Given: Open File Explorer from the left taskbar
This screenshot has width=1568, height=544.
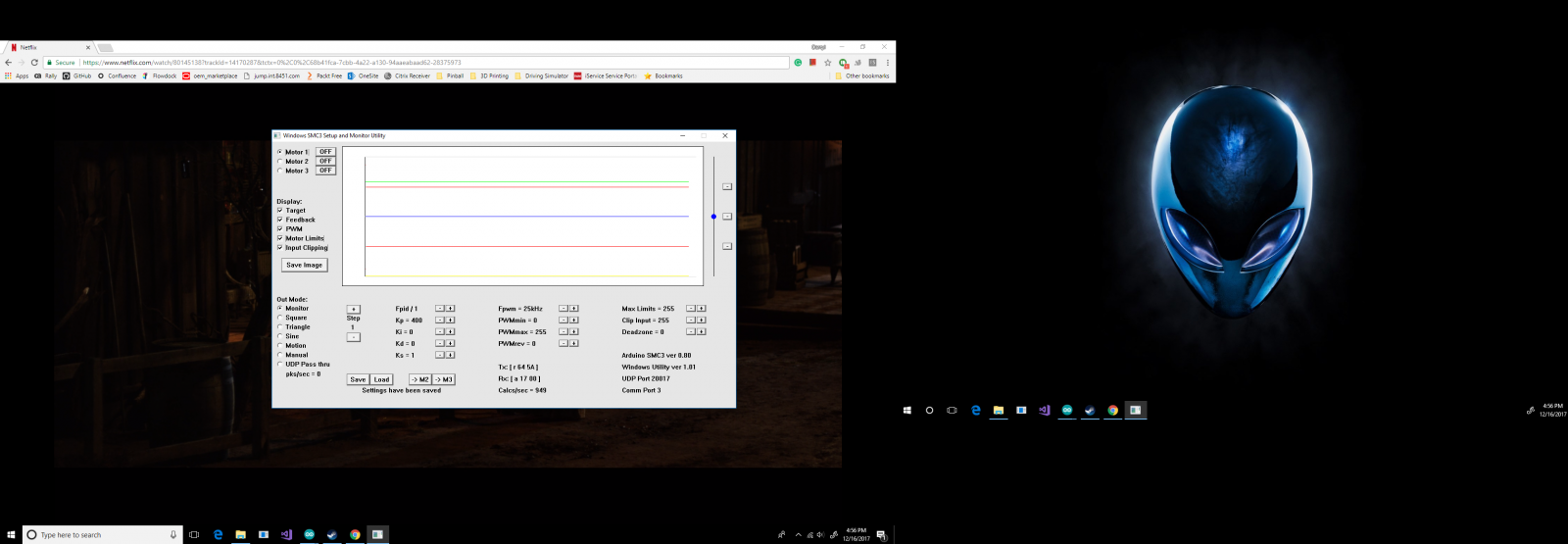Looking at the screenshot, I should point(240,535).
